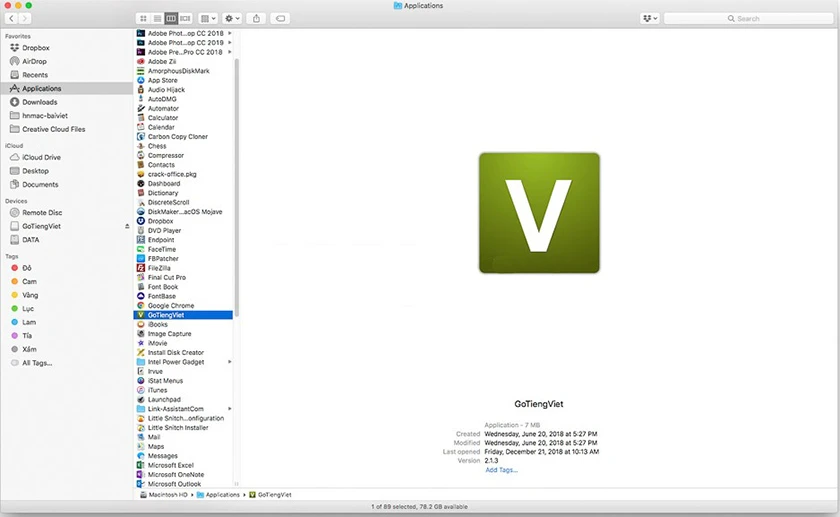Expand Adobe Premiere Pro CC 2018 arrow

230,52
